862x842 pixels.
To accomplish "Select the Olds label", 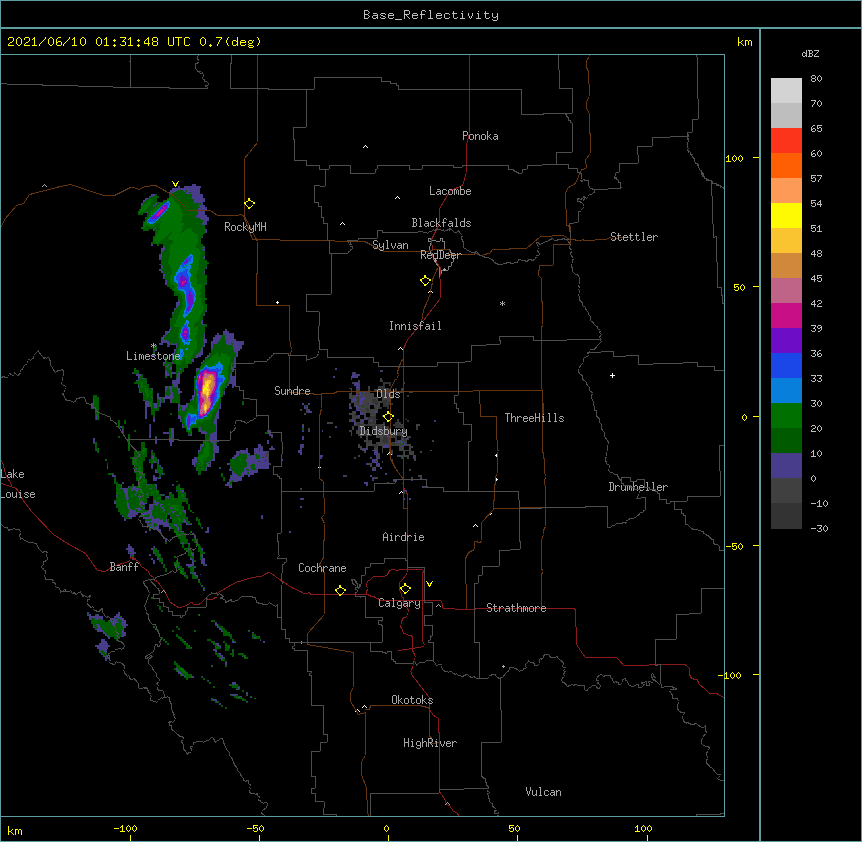I will point(388,394).
